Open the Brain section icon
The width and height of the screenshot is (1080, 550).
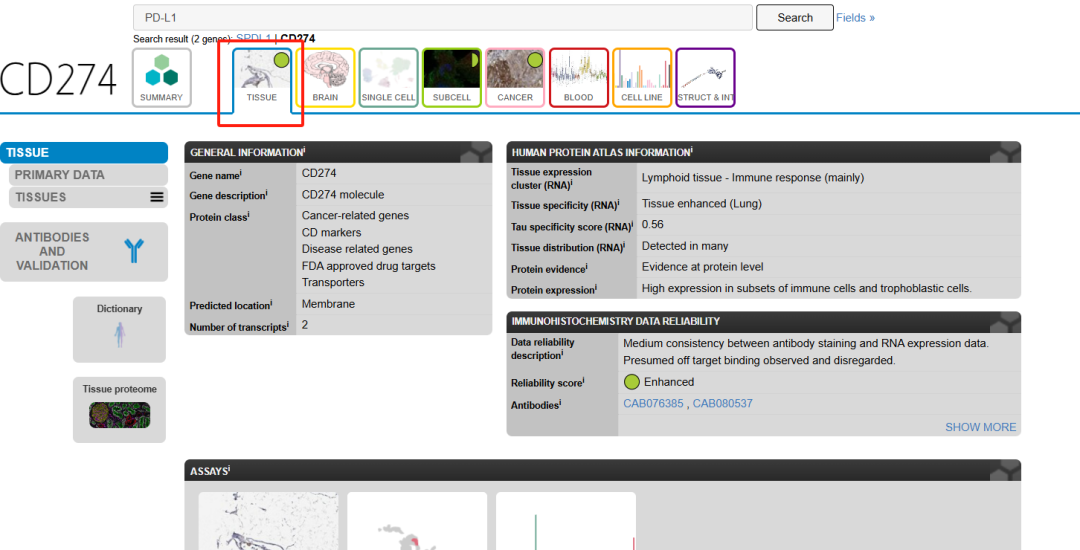click(x=325, y=77)
